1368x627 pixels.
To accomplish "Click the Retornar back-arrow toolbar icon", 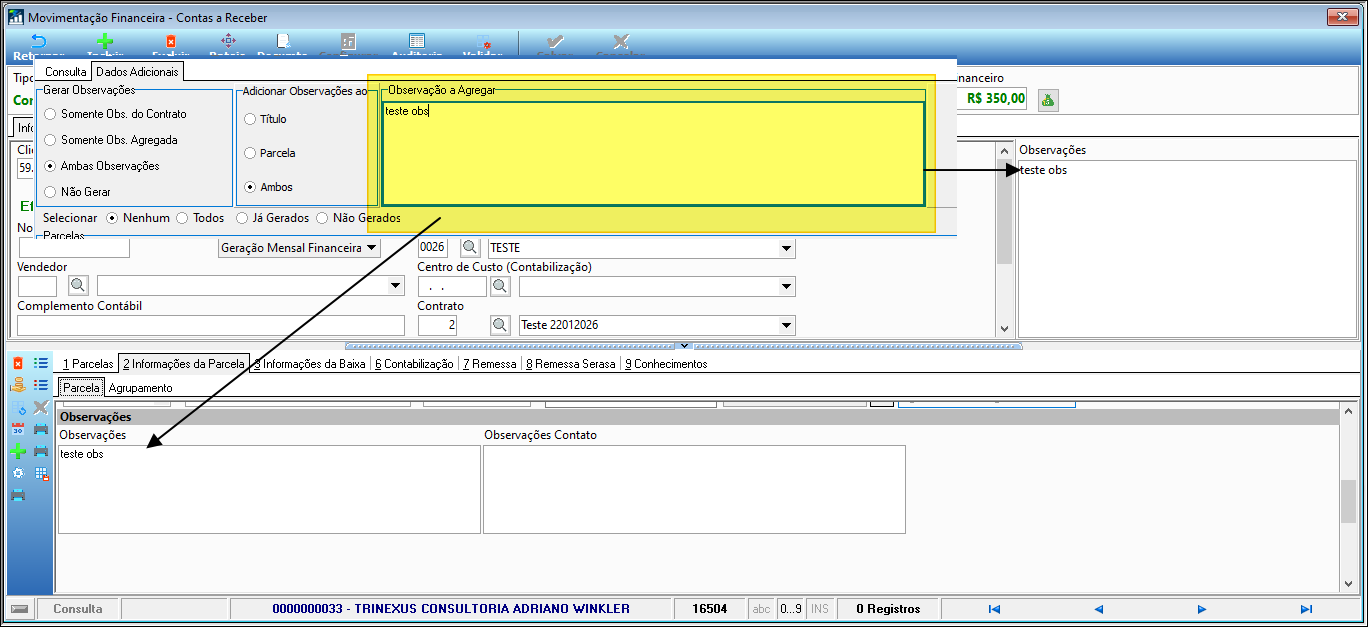I will coord(38,42).
